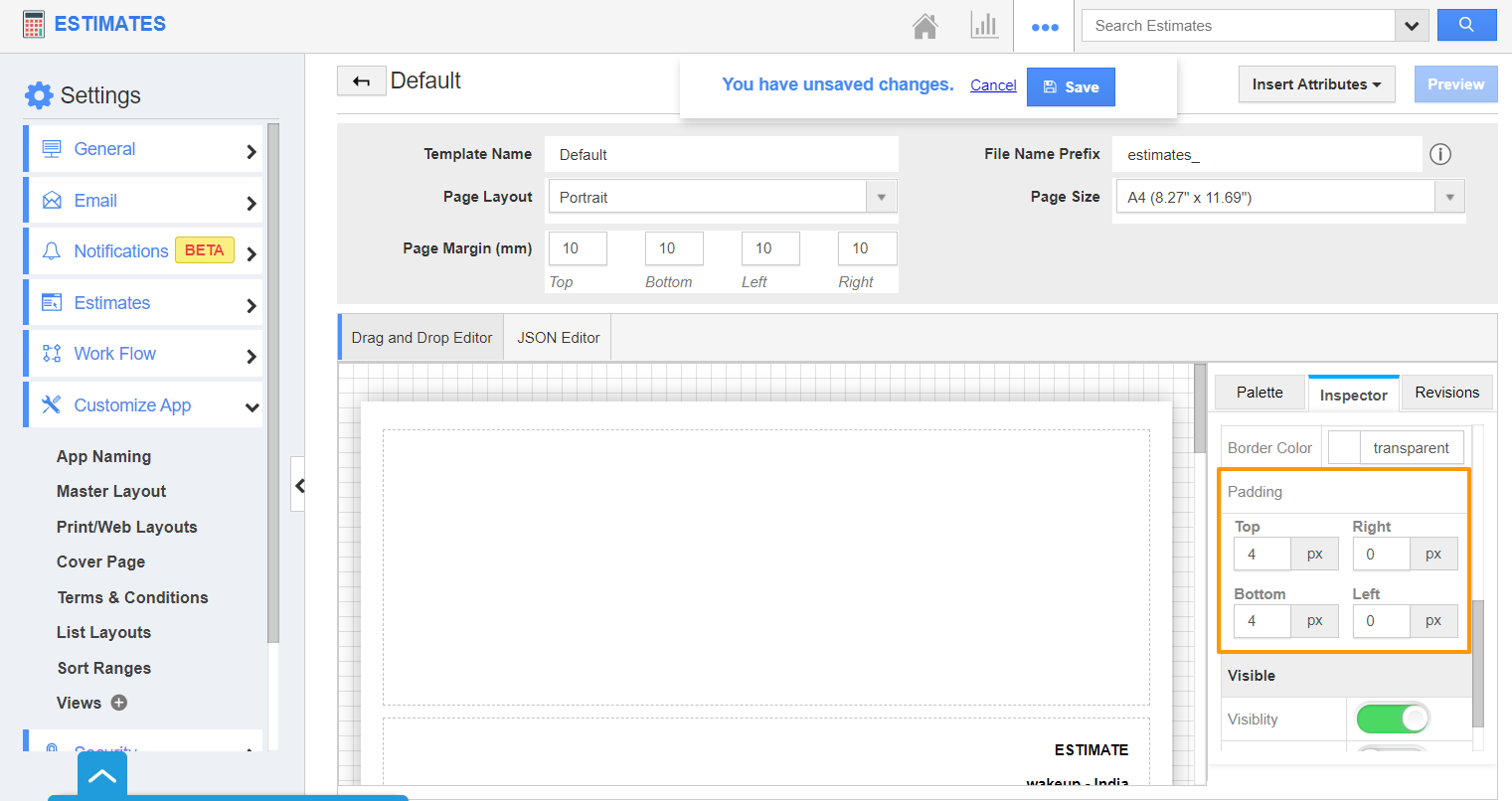1512x801 pixels.
Task: Click inside the Template Name field
Action: [721, 154]
